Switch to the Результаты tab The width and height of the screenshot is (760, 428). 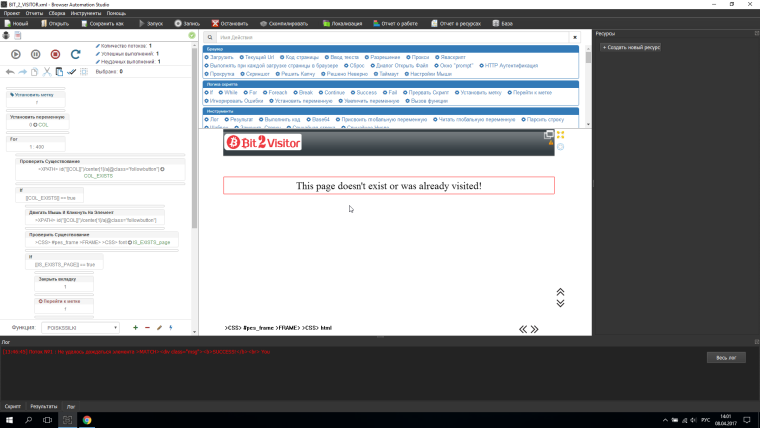point(44,407)
